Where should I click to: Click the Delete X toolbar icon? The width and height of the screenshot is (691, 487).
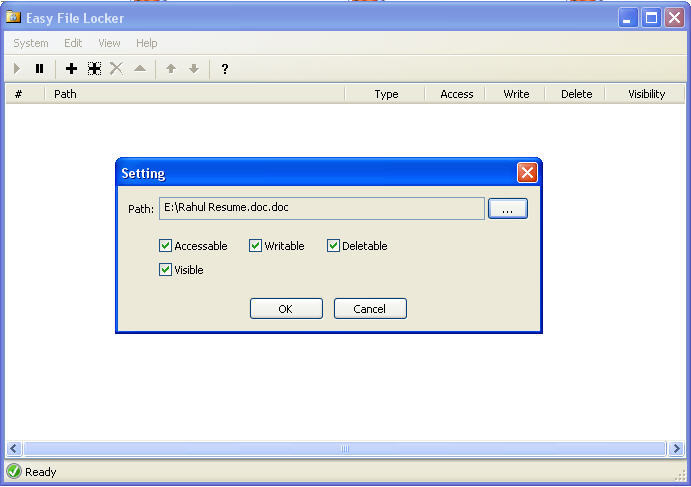click(x=116, y=69)
